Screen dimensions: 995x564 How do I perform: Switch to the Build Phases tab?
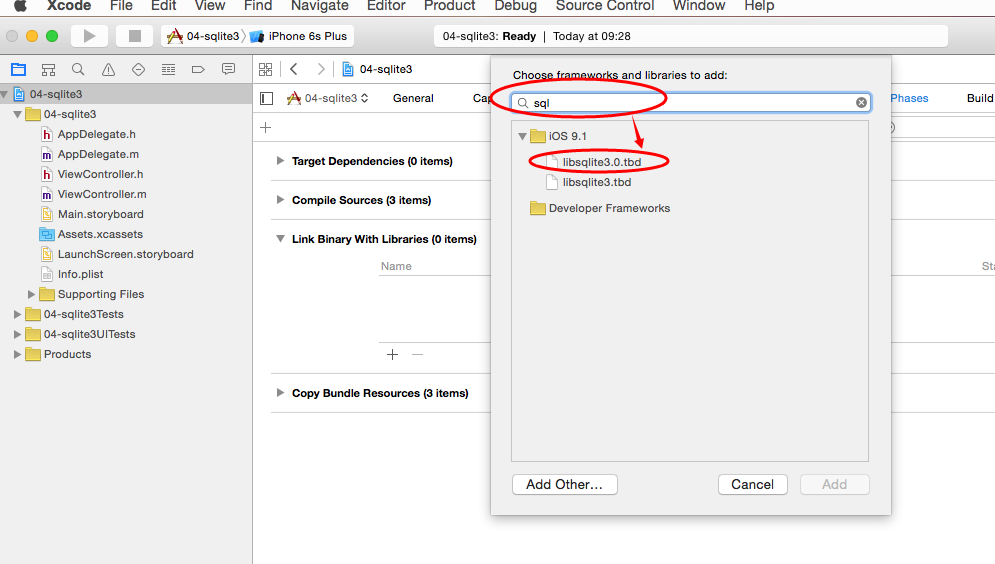tap(909, 98)
